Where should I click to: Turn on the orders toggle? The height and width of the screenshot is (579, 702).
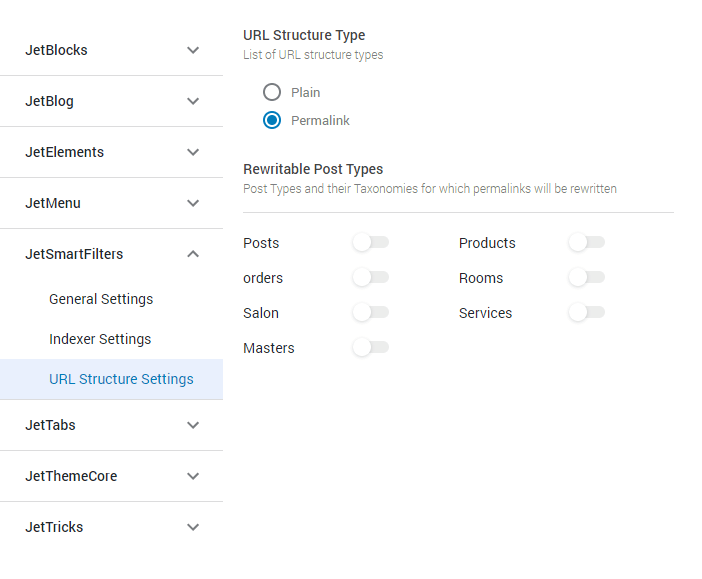pyautogui.click(x=371, y=278)
